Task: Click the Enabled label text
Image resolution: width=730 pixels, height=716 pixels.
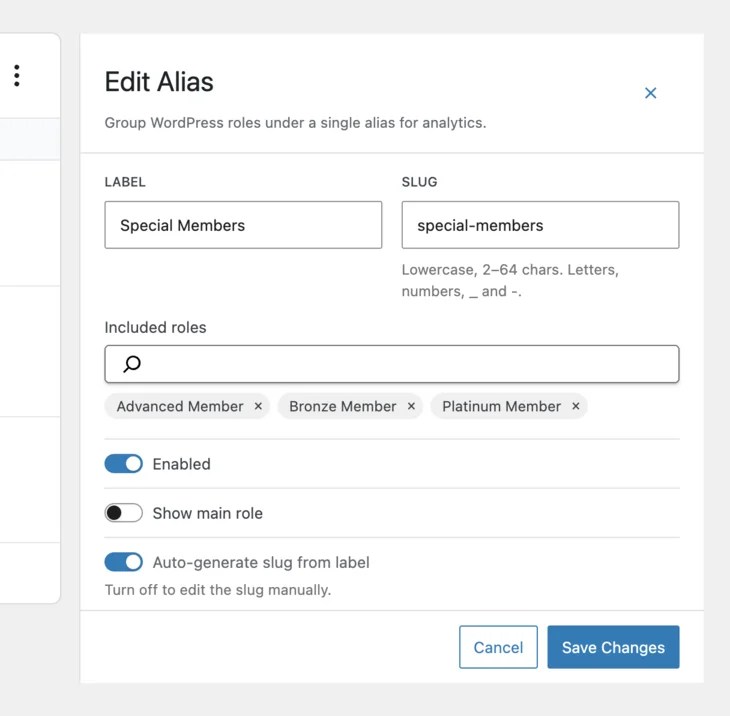Action: click(181, 464)
